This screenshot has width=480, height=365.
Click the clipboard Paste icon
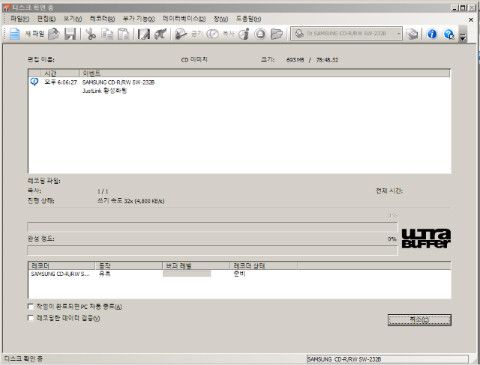(123, 34)
